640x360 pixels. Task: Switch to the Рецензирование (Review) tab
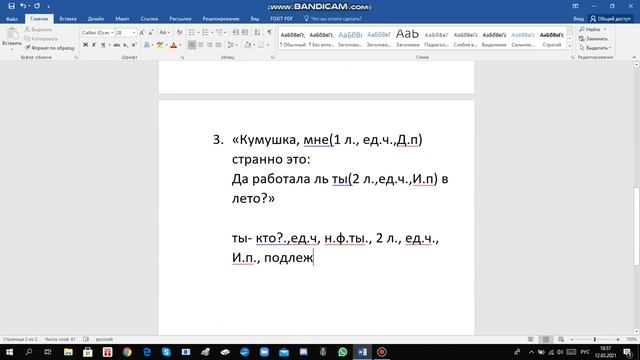pyautogui.click(x=221, y=19)
